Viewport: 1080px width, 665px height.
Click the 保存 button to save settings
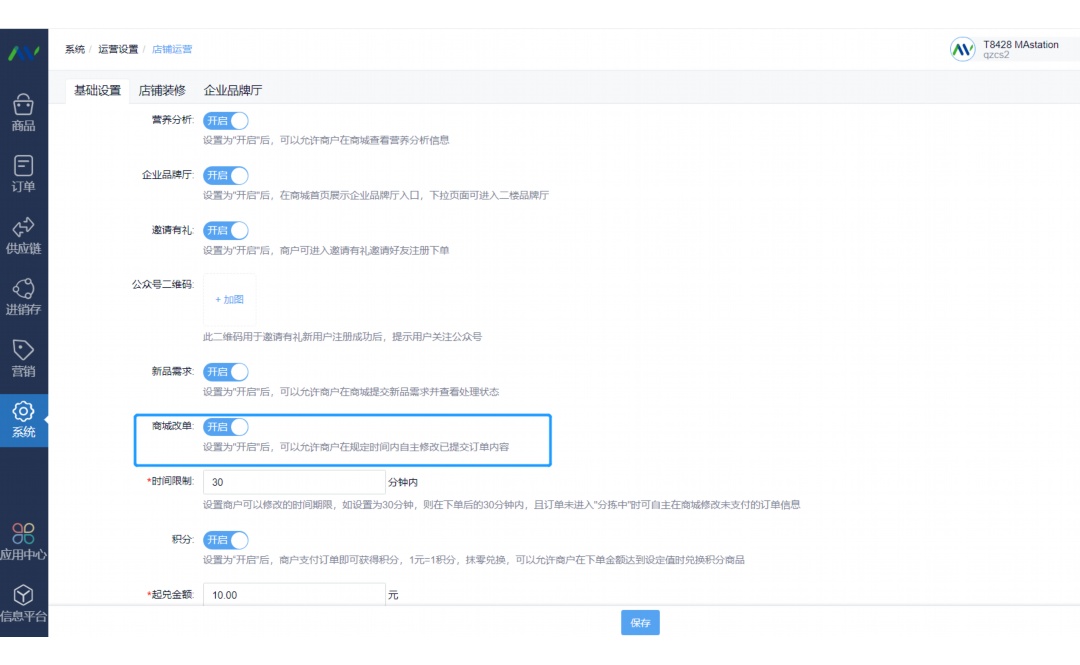(x=640, y=622)
